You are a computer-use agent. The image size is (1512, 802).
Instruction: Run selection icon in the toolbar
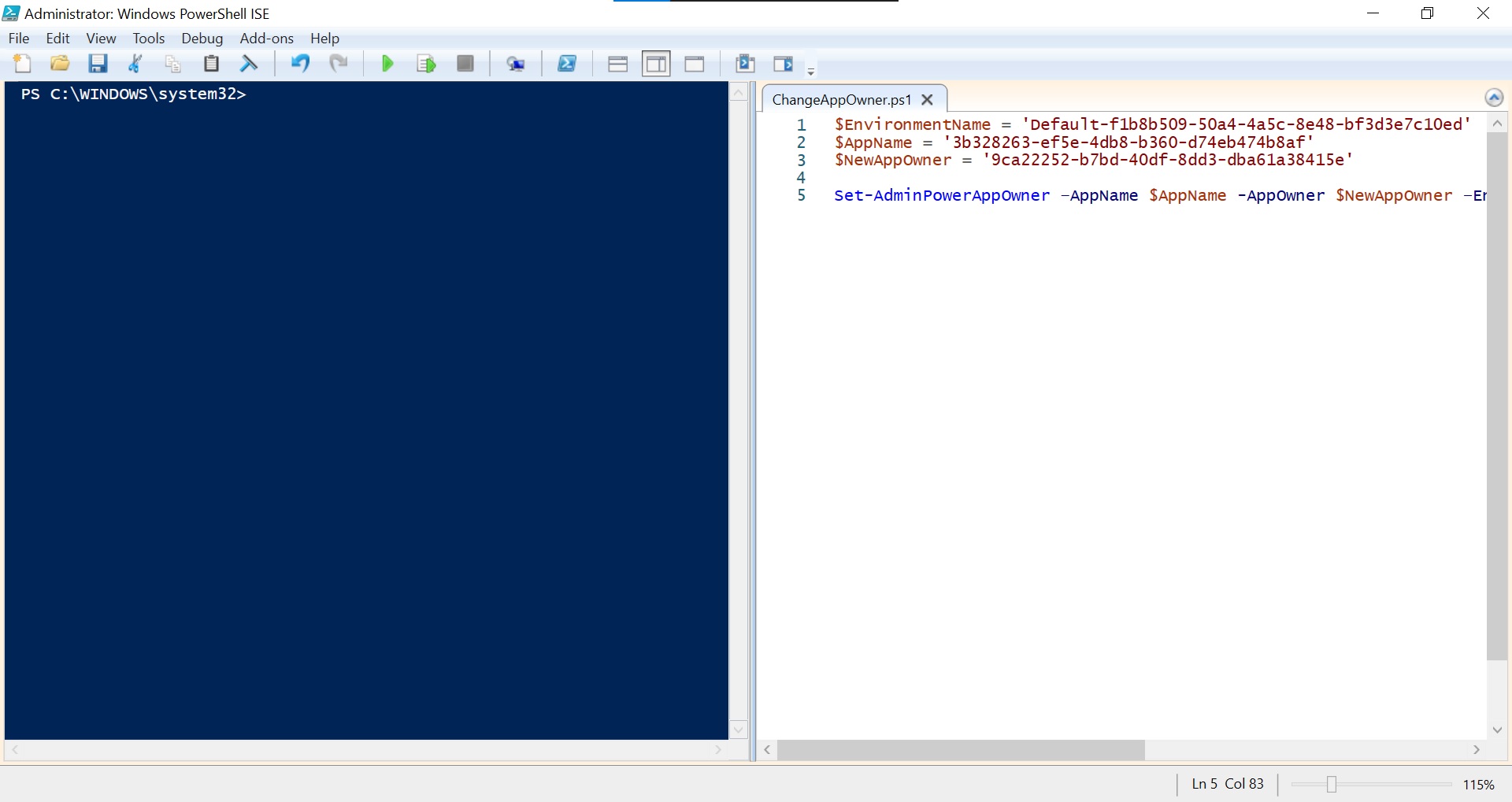426,64
